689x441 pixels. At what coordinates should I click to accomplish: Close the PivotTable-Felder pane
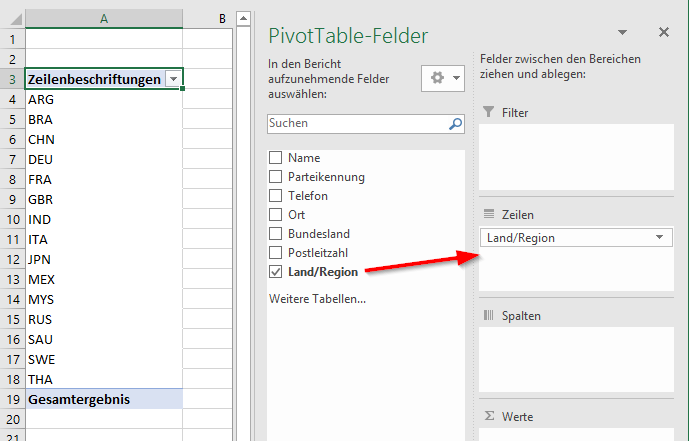664,33
